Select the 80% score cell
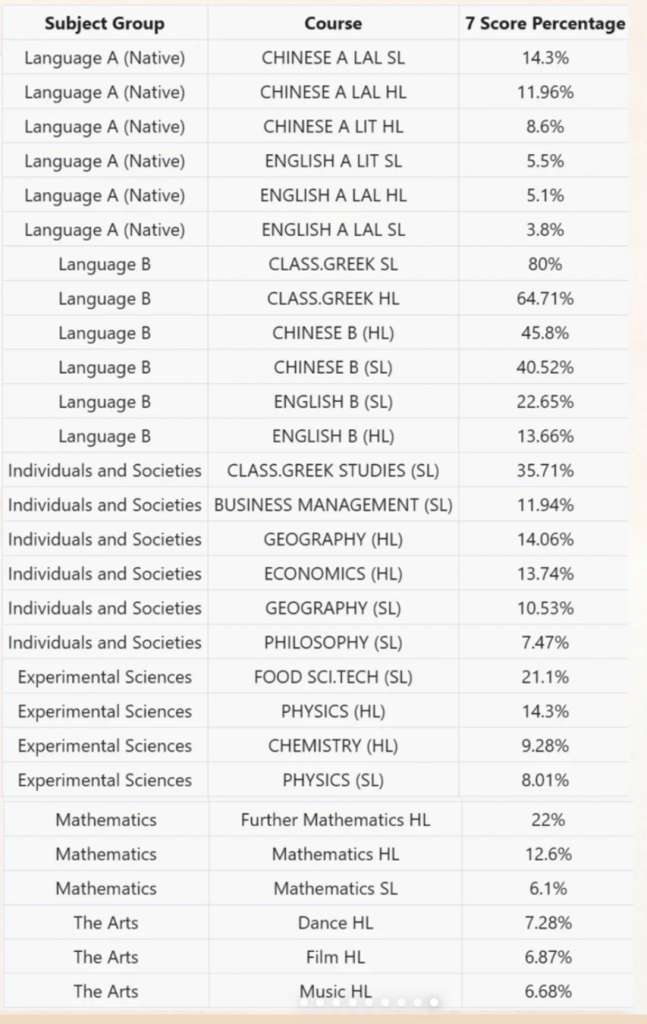647x1024 pixels. (545, 265)
